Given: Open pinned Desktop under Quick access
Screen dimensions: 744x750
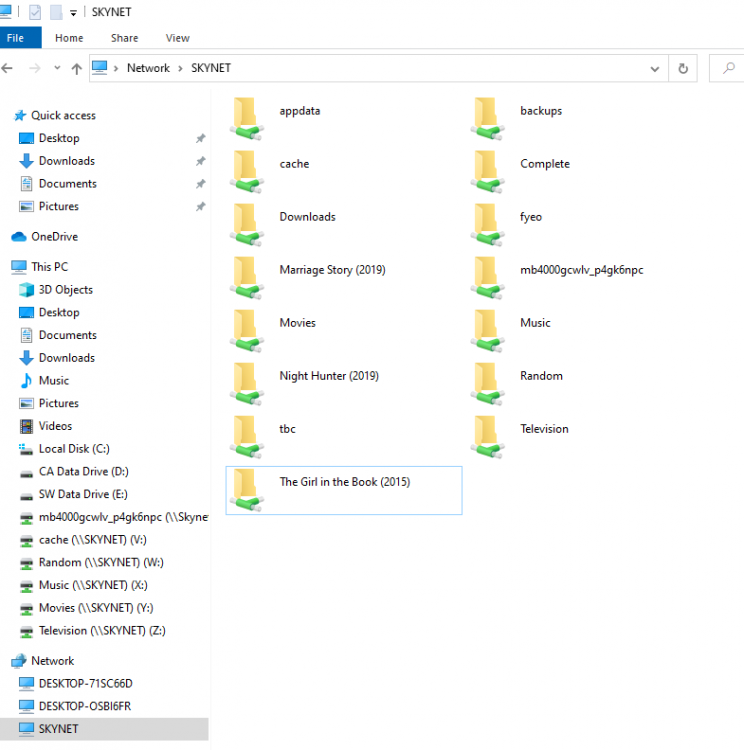Looking at the screenshot, I should [59, 138].
